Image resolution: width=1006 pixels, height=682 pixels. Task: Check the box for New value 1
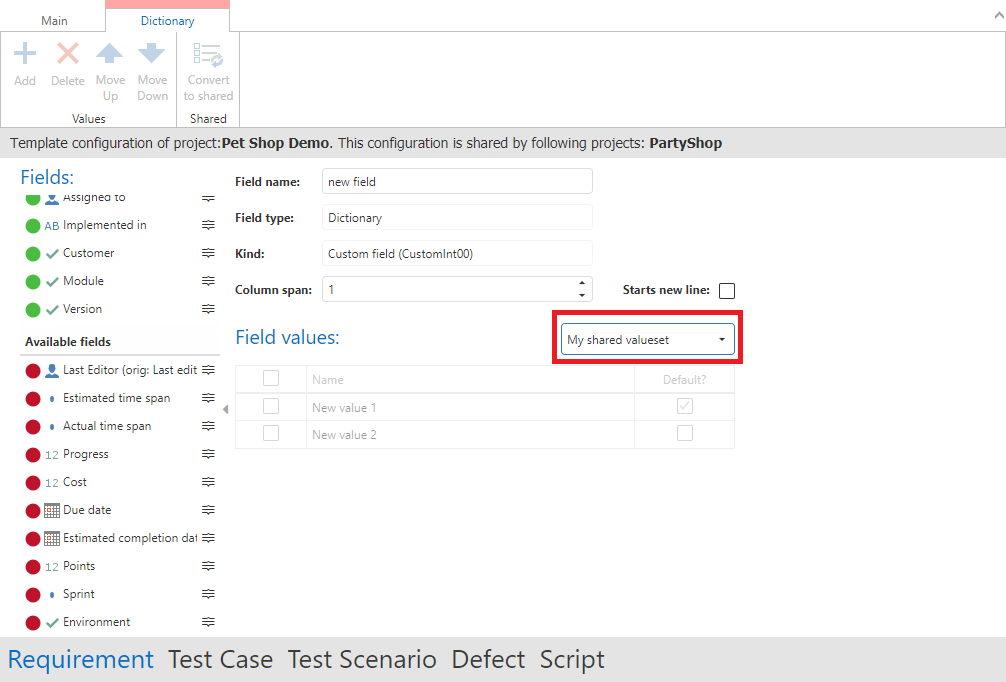[x=271, y=407]
